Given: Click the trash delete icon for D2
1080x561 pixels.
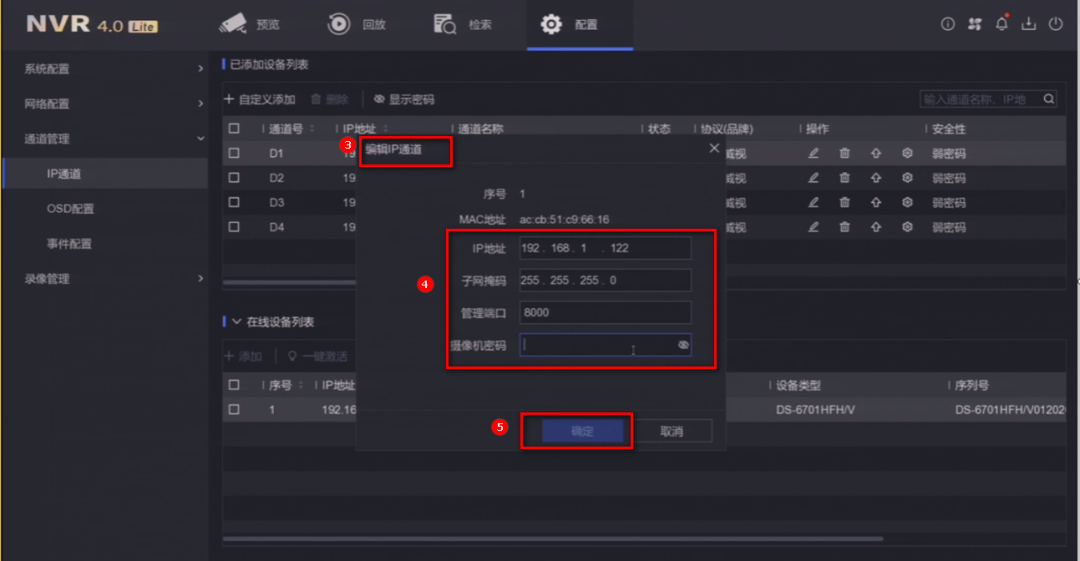Looking at the screenshot, I should point(844,178).
